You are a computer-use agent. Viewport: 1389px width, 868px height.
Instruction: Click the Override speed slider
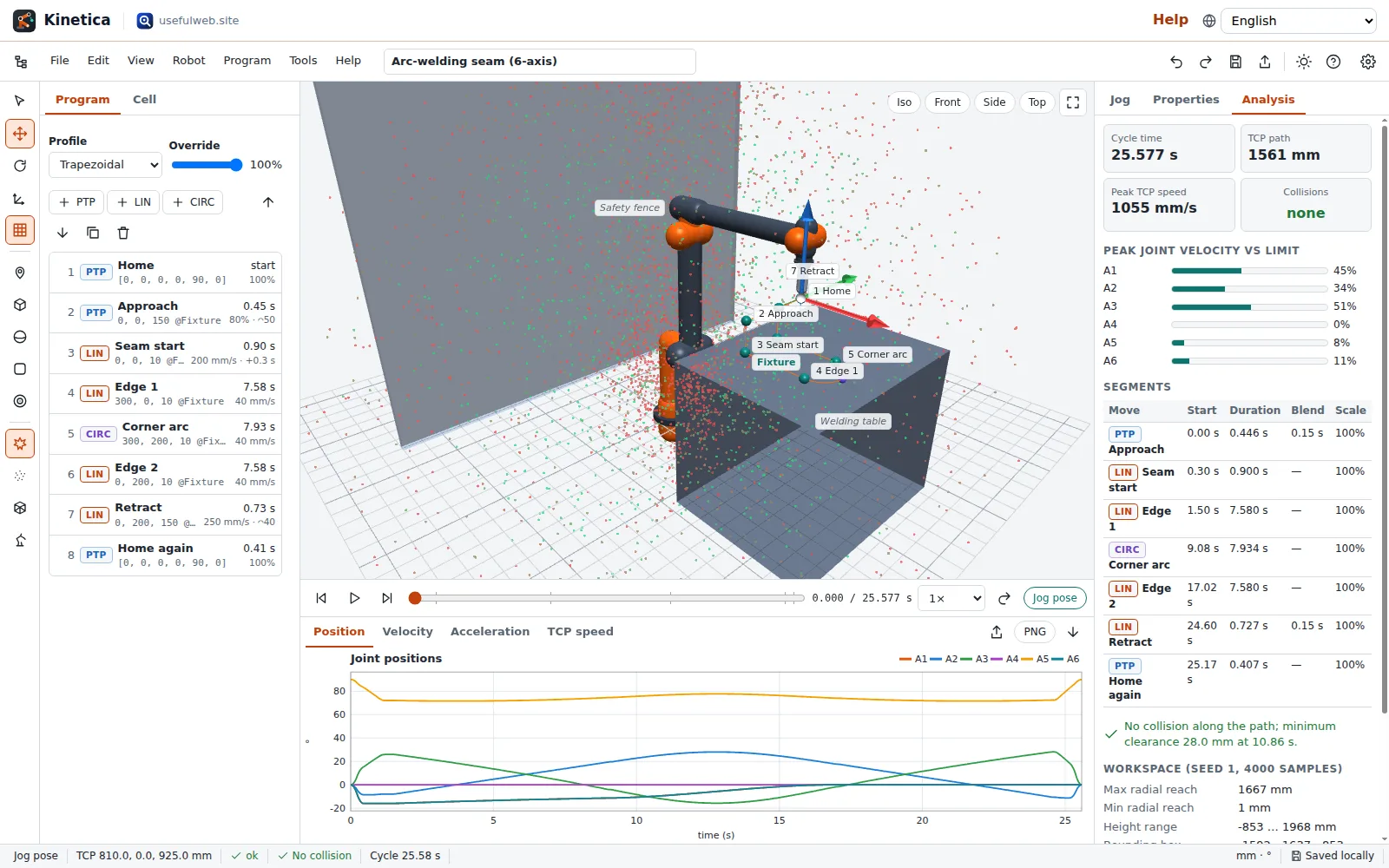click(x=207, y=165)
